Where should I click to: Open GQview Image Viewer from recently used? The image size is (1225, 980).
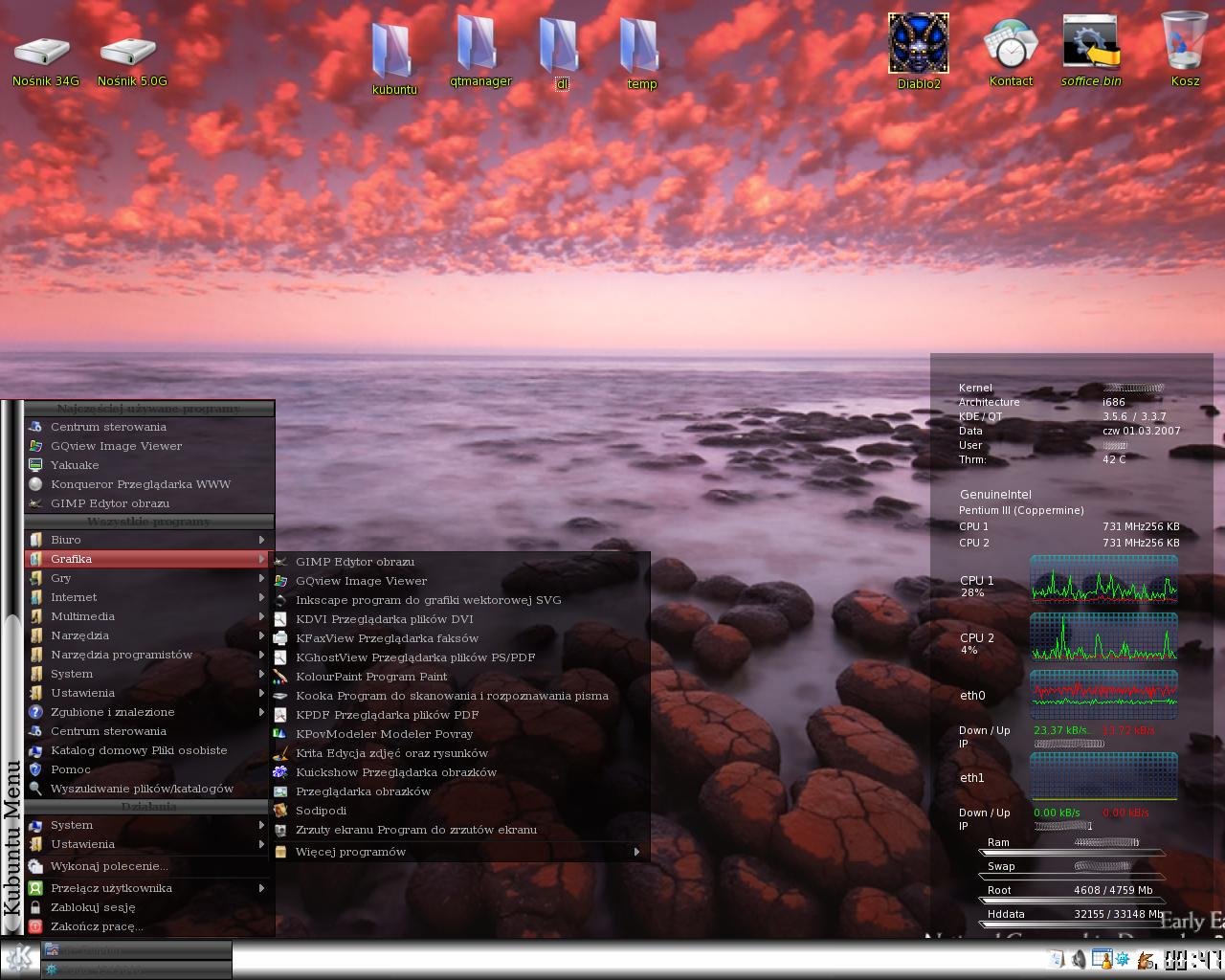147,446
